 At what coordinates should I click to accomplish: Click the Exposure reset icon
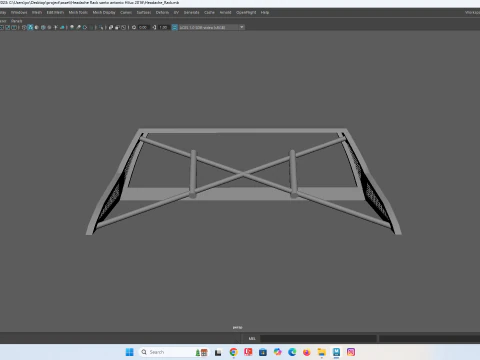point(134,27)
